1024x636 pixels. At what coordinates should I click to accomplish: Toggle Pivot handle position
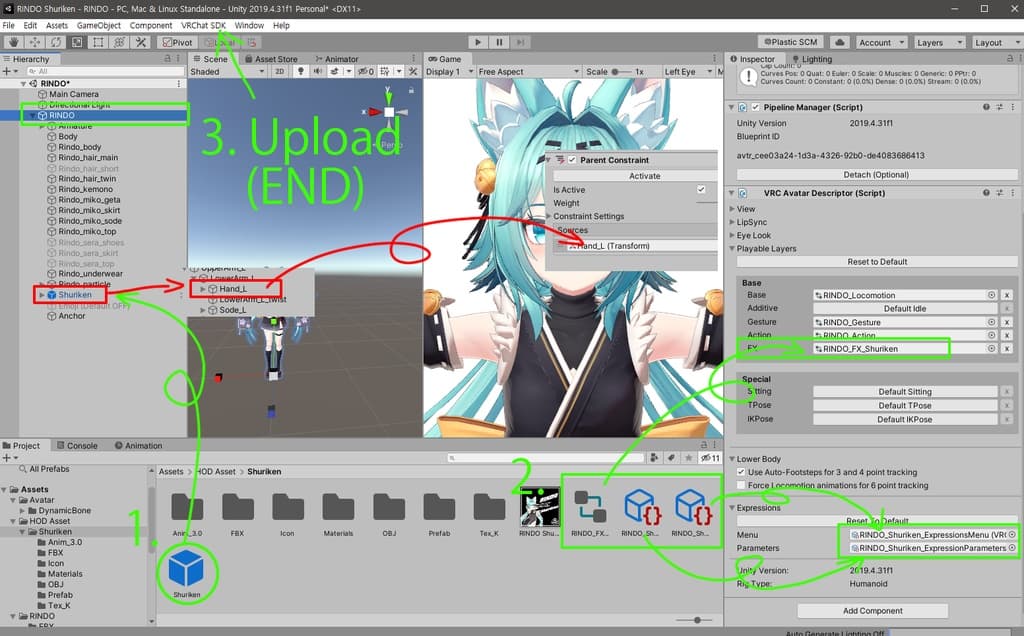tap(177, 42)
